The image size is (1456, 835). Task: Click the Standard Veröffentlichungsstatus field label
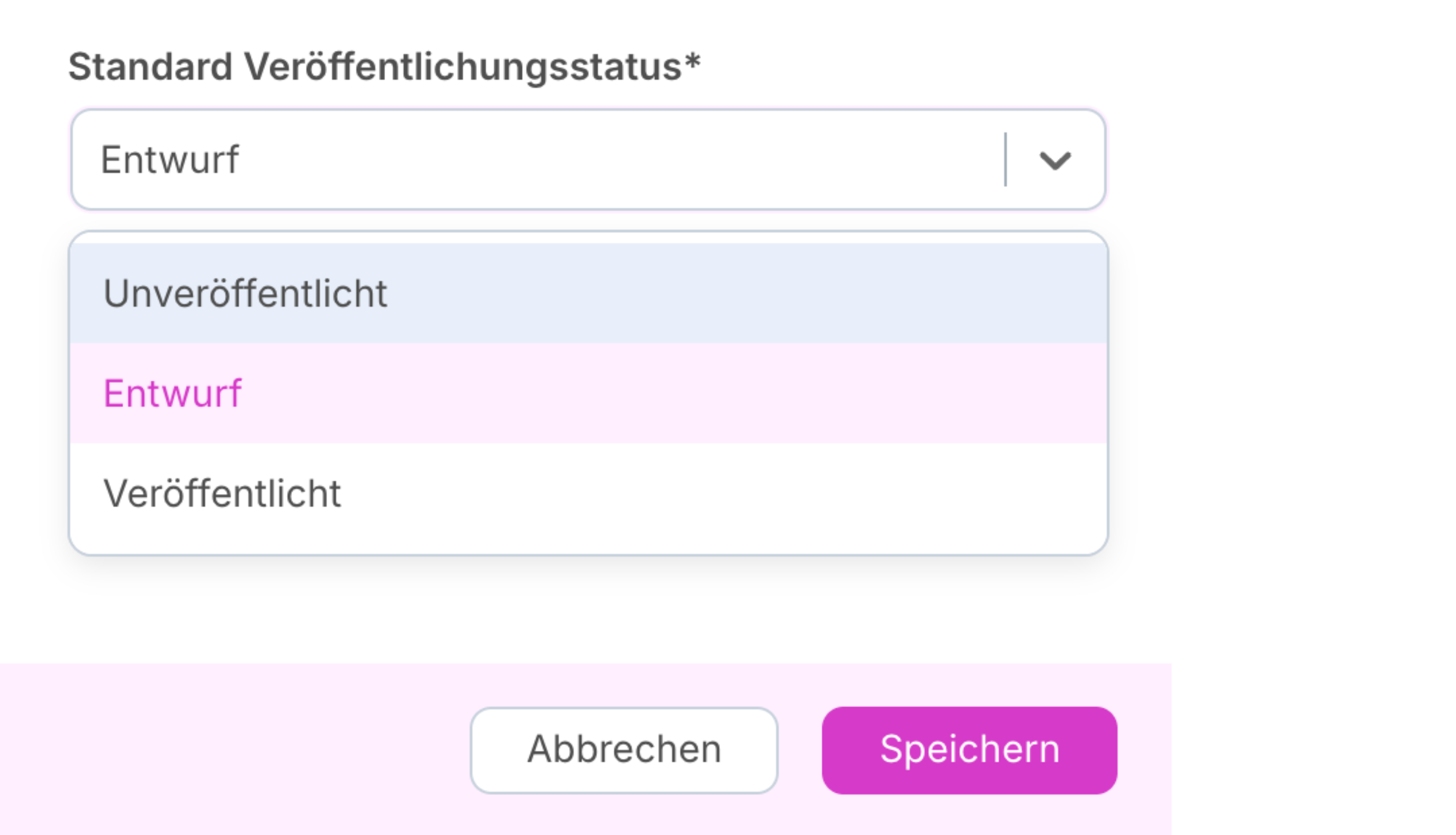(x=384, y=66)
